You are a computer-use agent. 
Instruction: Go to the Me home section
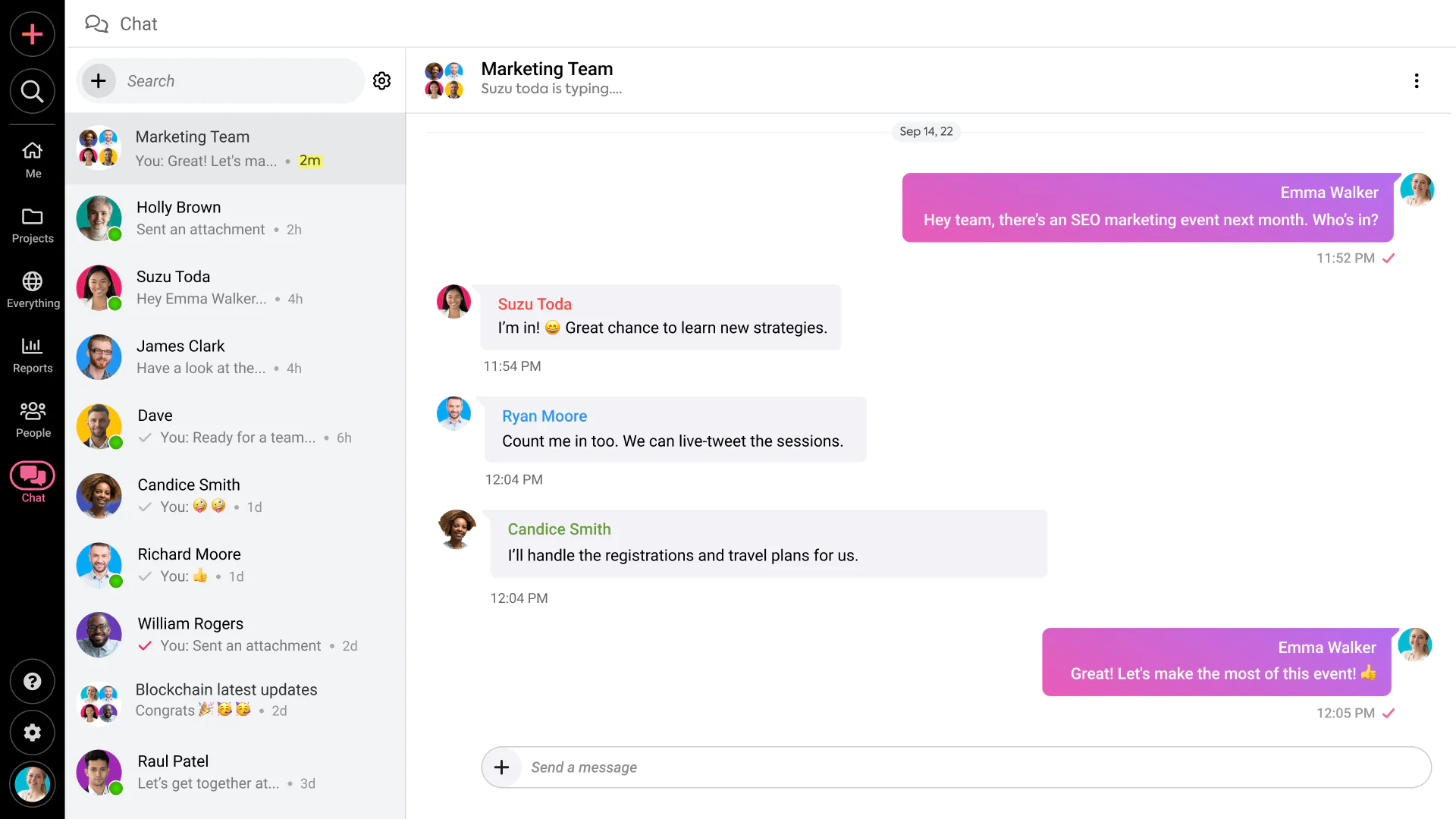(32, 159)
